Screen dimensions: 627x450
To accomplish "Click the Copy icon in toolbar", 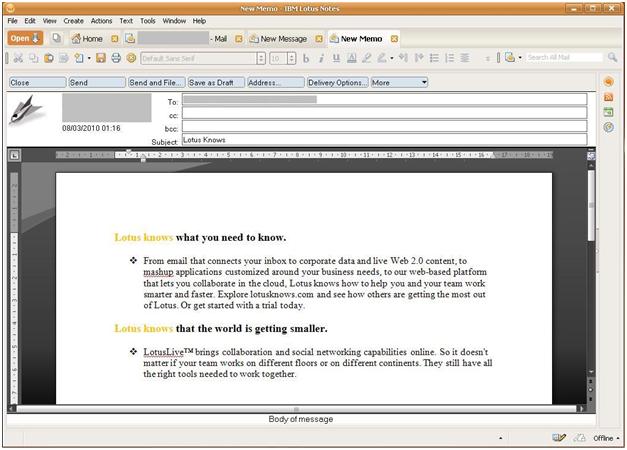I will (34, 58).
